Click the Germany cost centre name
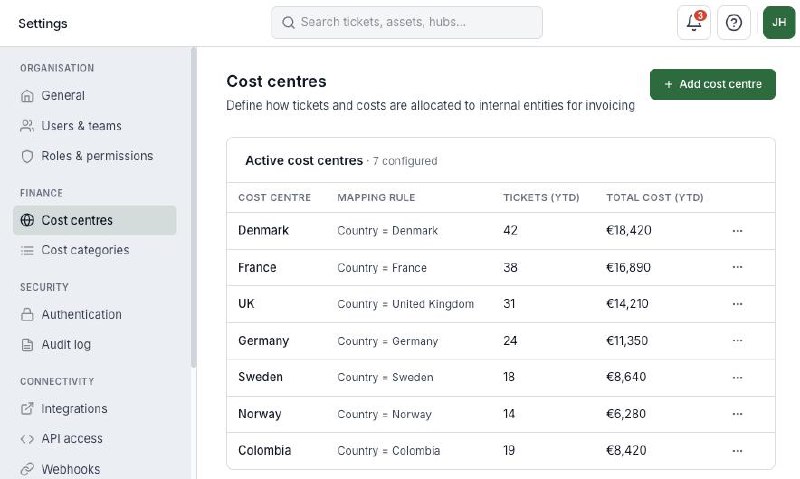This screenshot has width=800, height=479. (x=263, y=341)
